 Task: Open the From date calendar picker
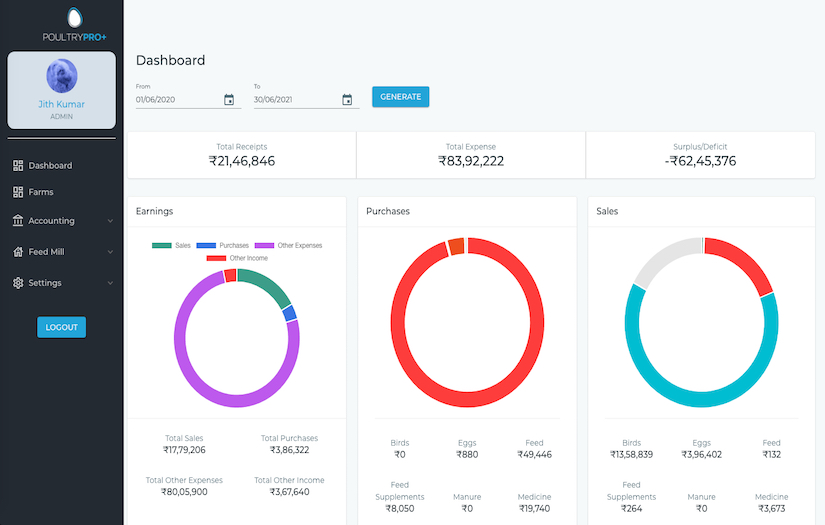(229, 100)
